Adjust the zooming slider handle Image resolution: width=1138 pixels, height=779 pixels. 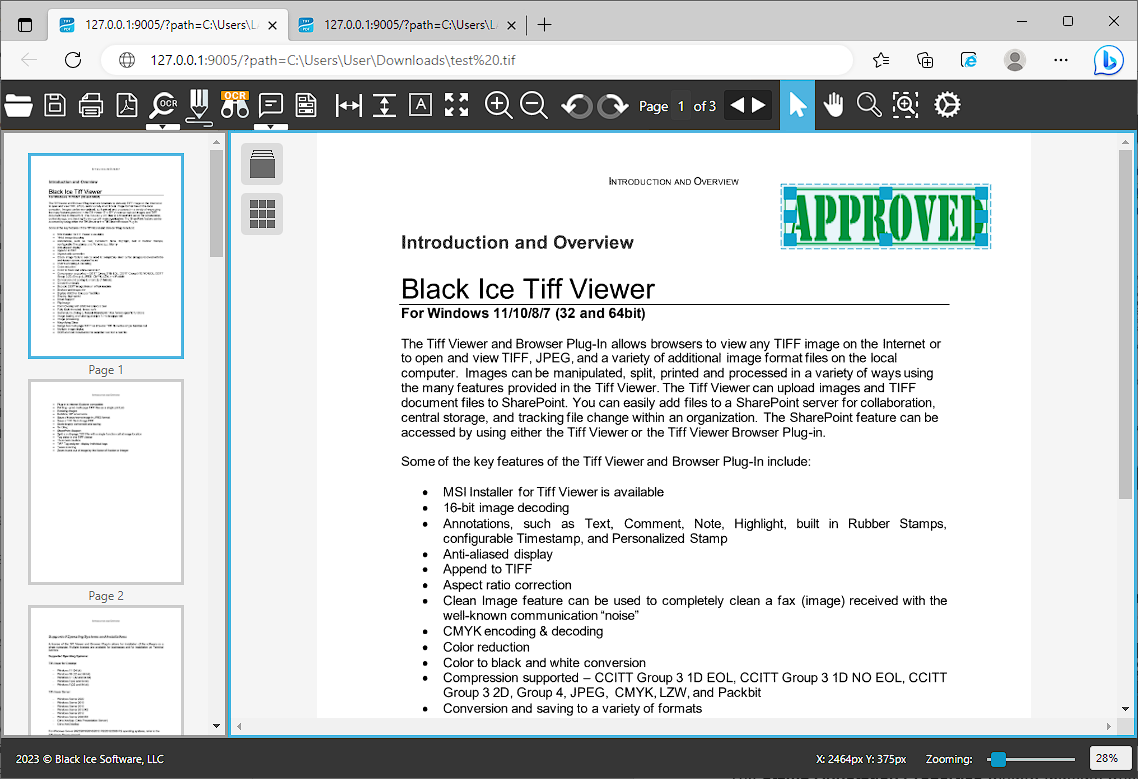(999, 759)
